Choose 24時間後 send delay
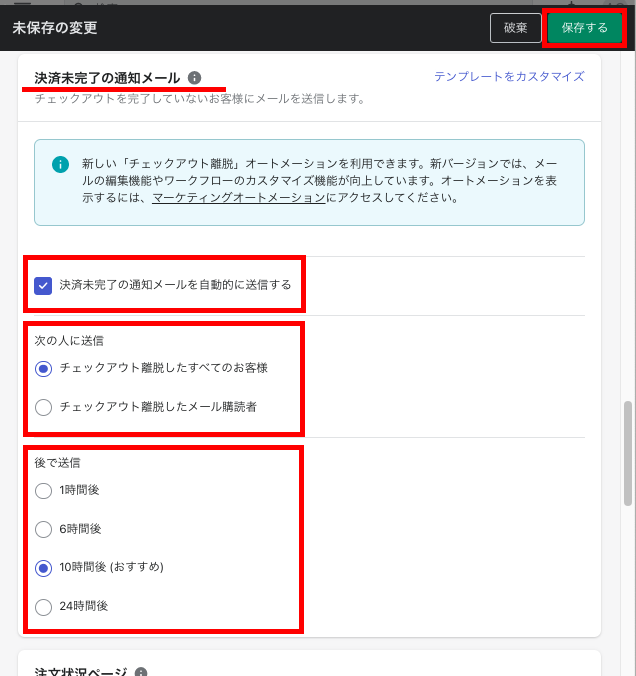 [44, 607]
